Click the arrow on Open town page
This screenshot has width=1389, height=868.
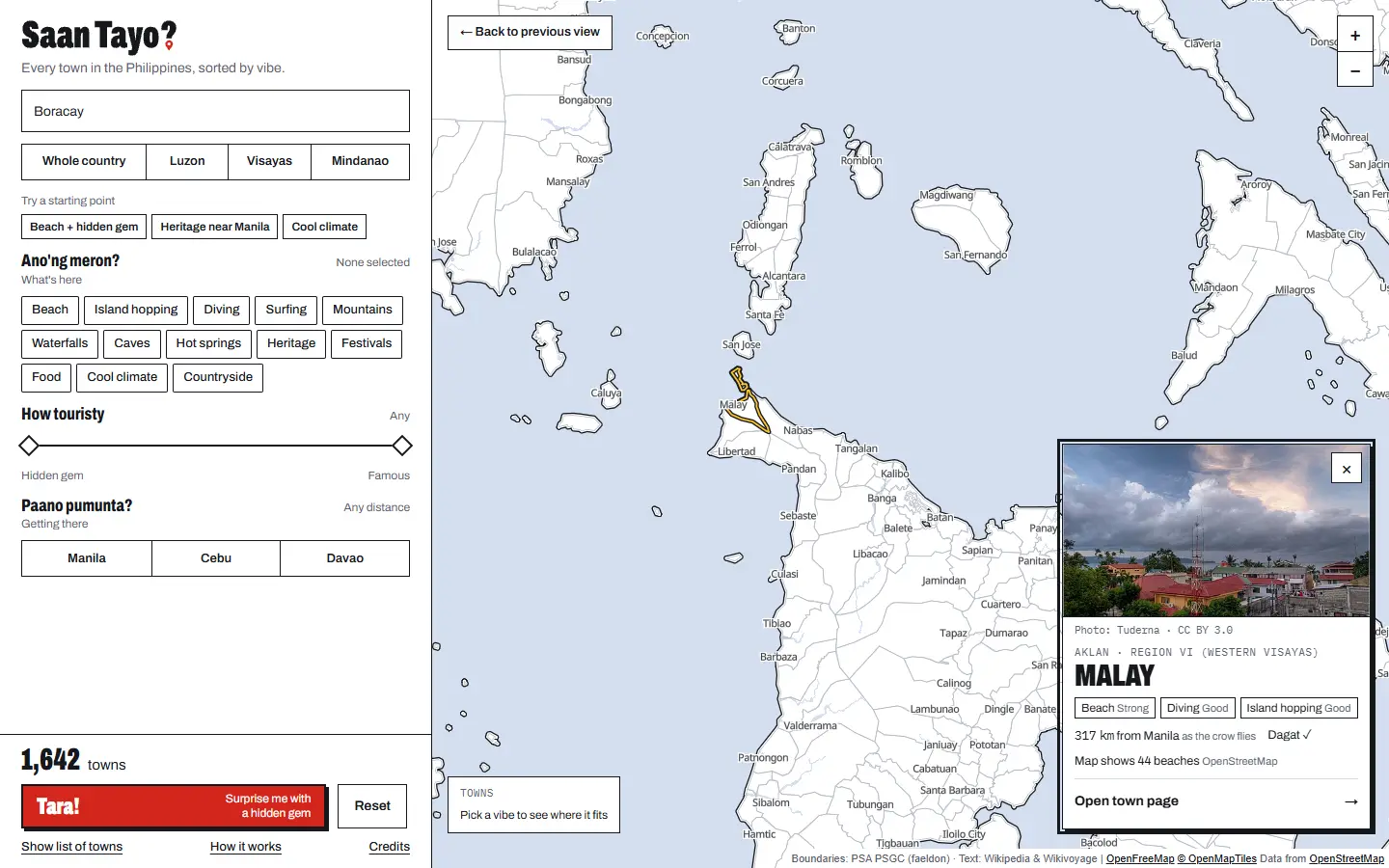click(x=1350, y=801)
